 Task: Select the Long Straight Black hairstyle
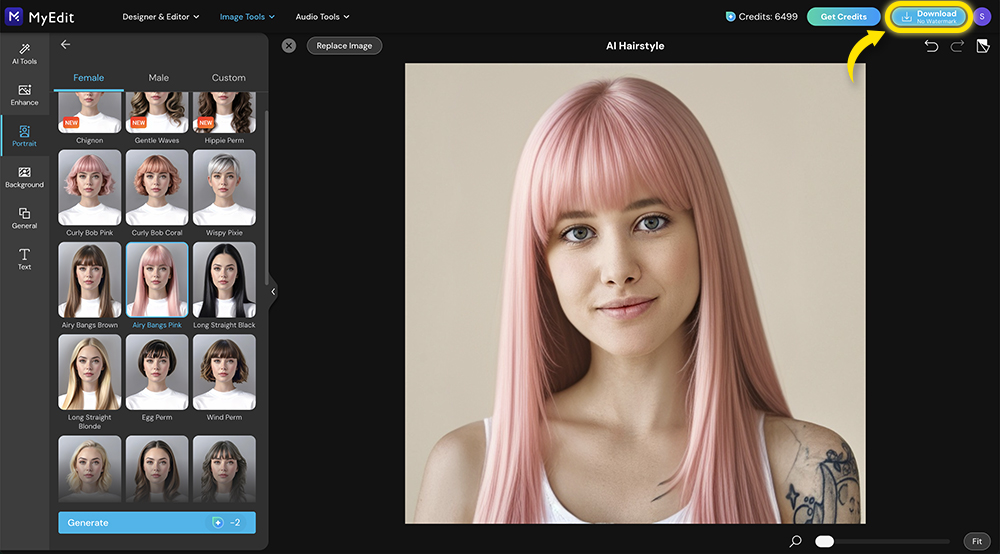pyautogui.click(x=224, y=279)
